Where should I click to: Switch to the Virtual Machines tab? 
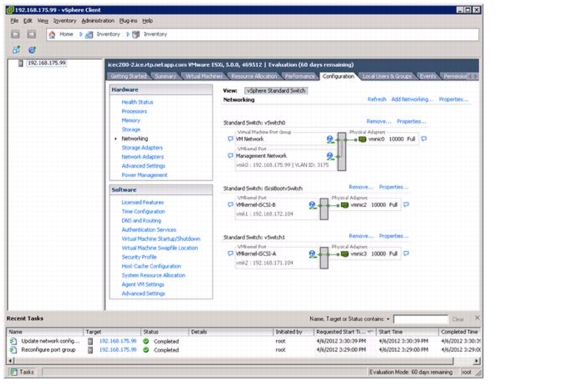[x=204, y=76]
